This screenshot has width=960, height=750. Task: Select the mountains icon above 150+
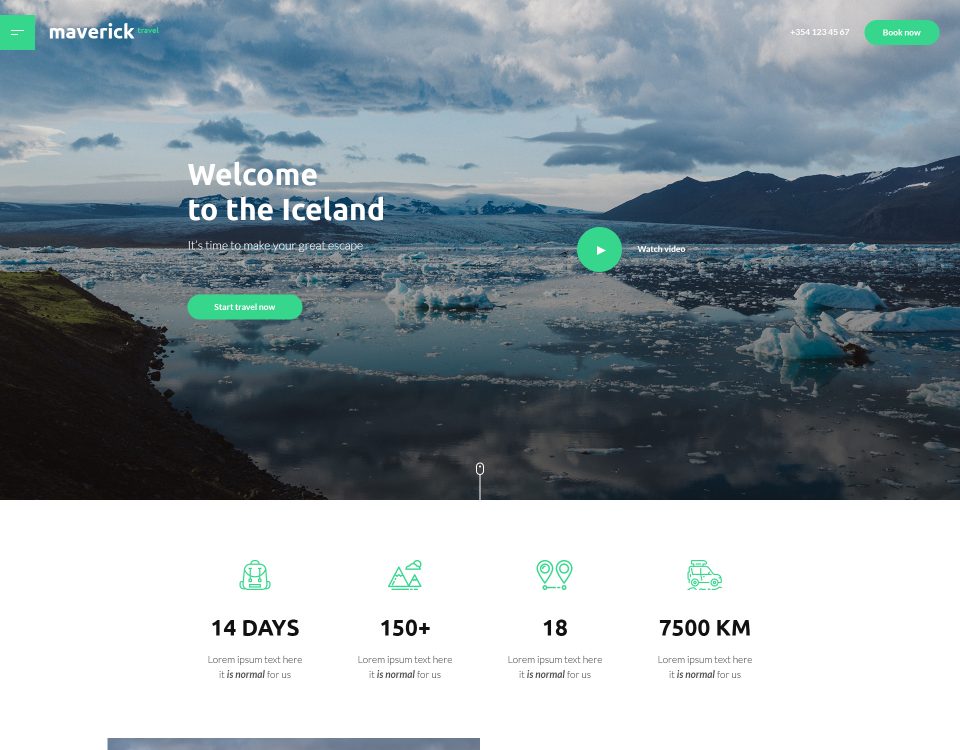pyautogui.click(x=405, y=575)
